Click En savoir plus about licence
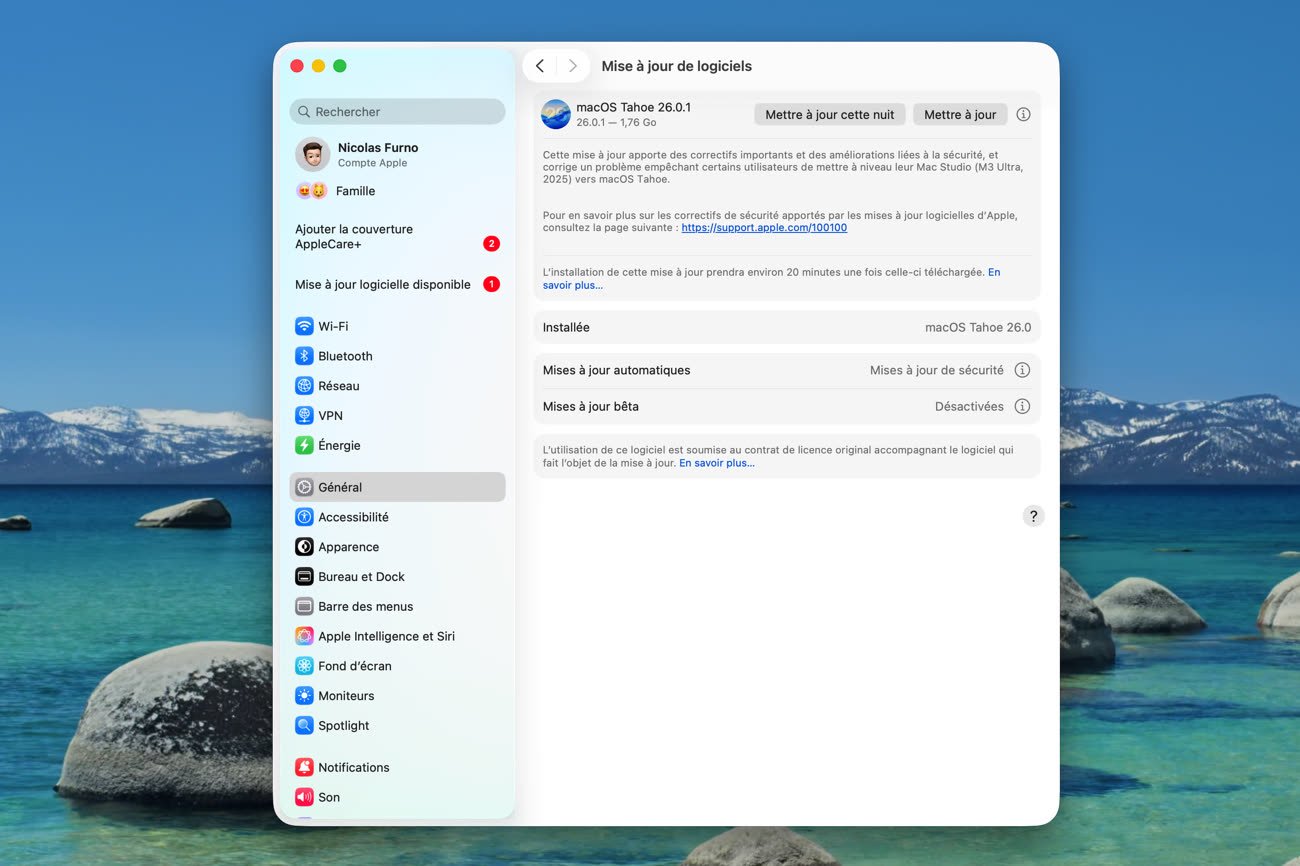Viewport: 1300px width, 866px height. click(717, 463)
